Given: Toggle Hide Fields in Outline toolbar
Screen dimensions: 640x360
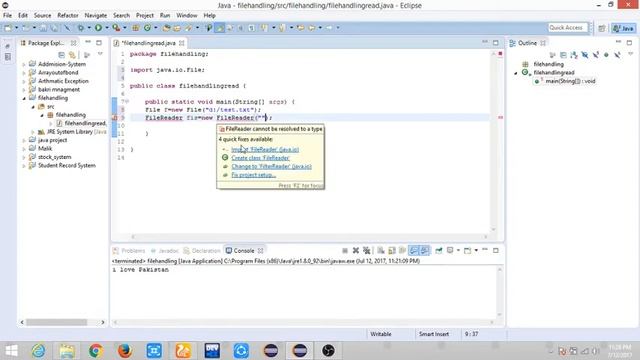Looking at the screenshot, I should click(585, 54).
